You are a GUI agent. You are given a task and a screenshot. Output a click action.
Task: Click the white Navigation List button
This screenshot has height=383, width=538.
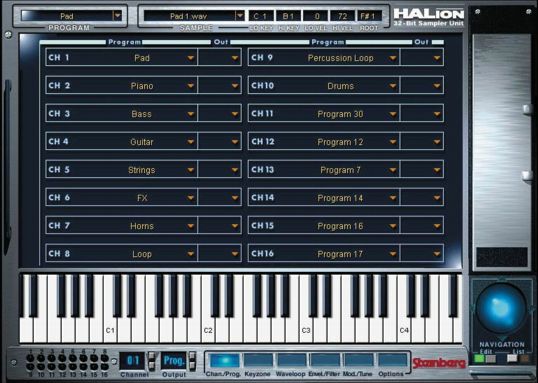pyautogui.click(x=512, y=359)
